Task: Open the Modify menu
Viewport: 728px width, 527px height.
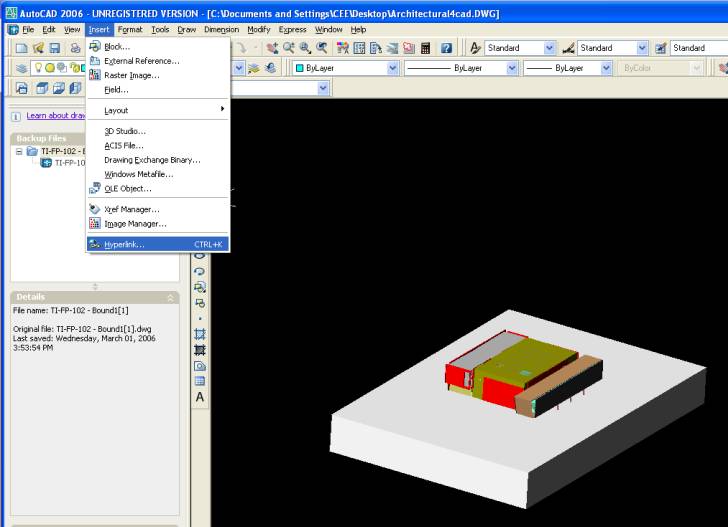Action: click(258, 30)
